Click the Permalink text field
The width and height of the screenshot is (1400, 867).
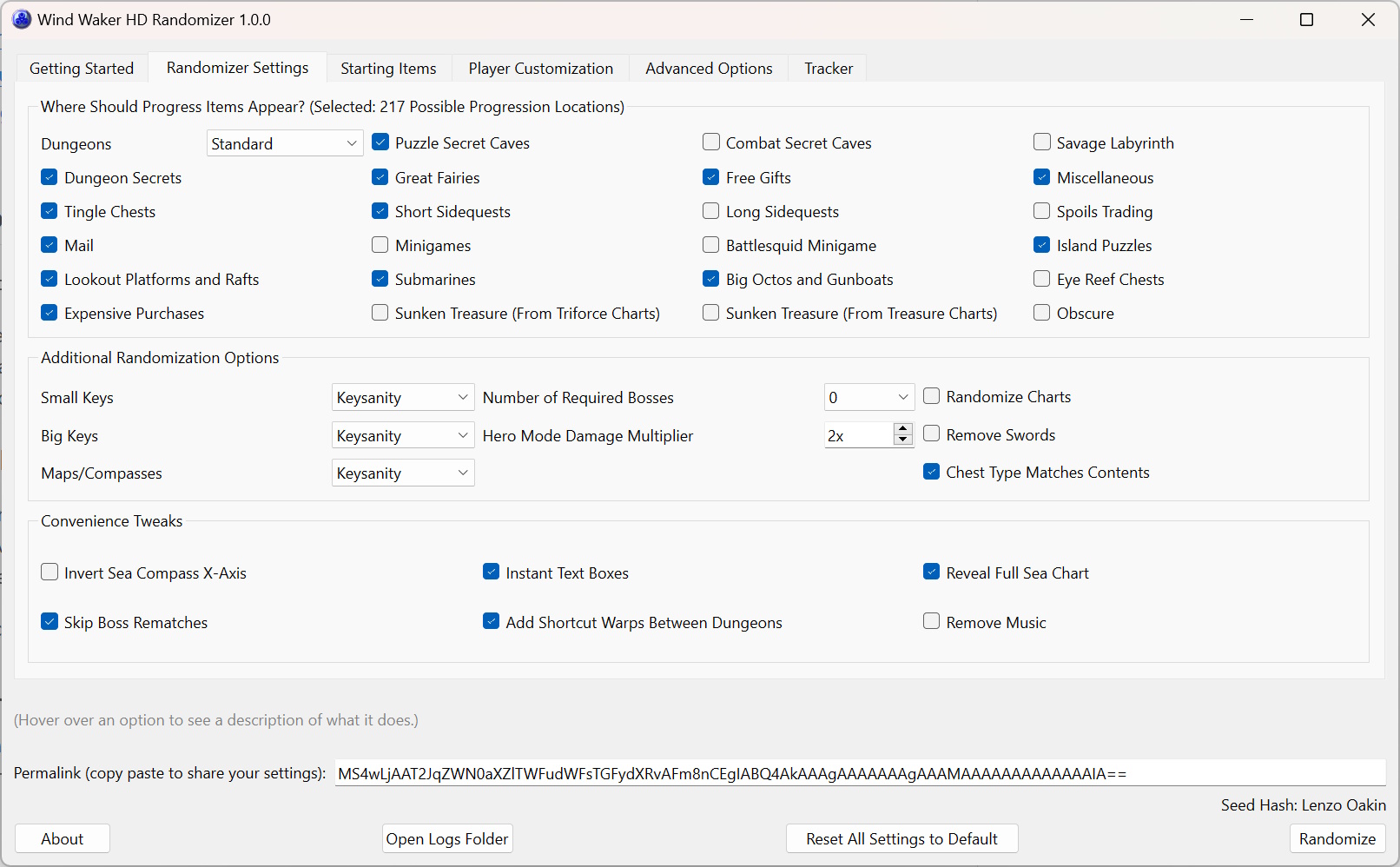(x=860, y=773)
